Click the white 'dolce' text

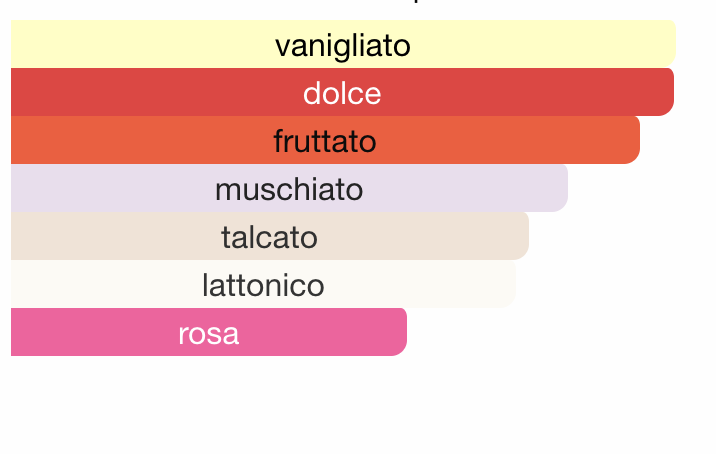click(342, 93)
